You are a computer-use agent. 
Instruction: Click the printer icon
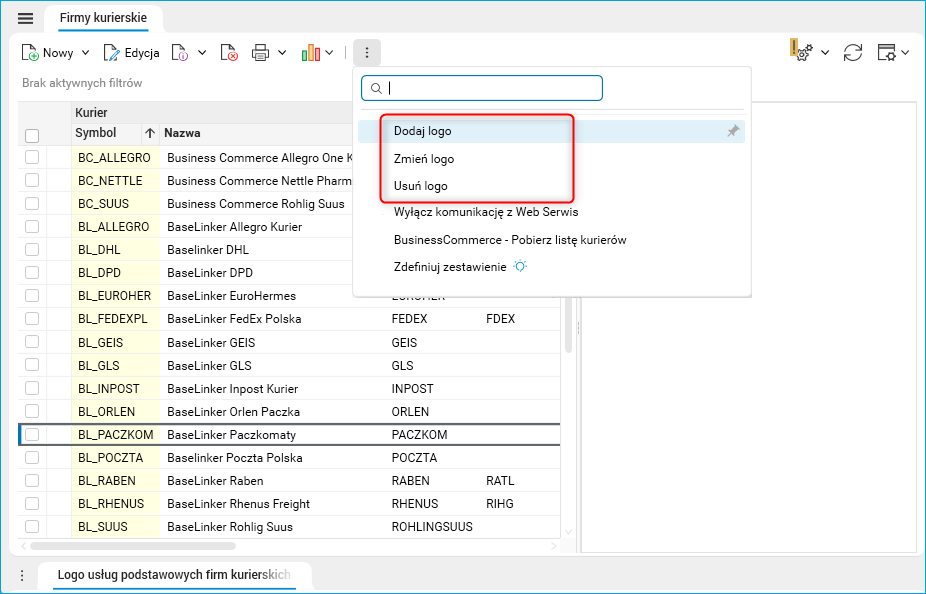260,53
